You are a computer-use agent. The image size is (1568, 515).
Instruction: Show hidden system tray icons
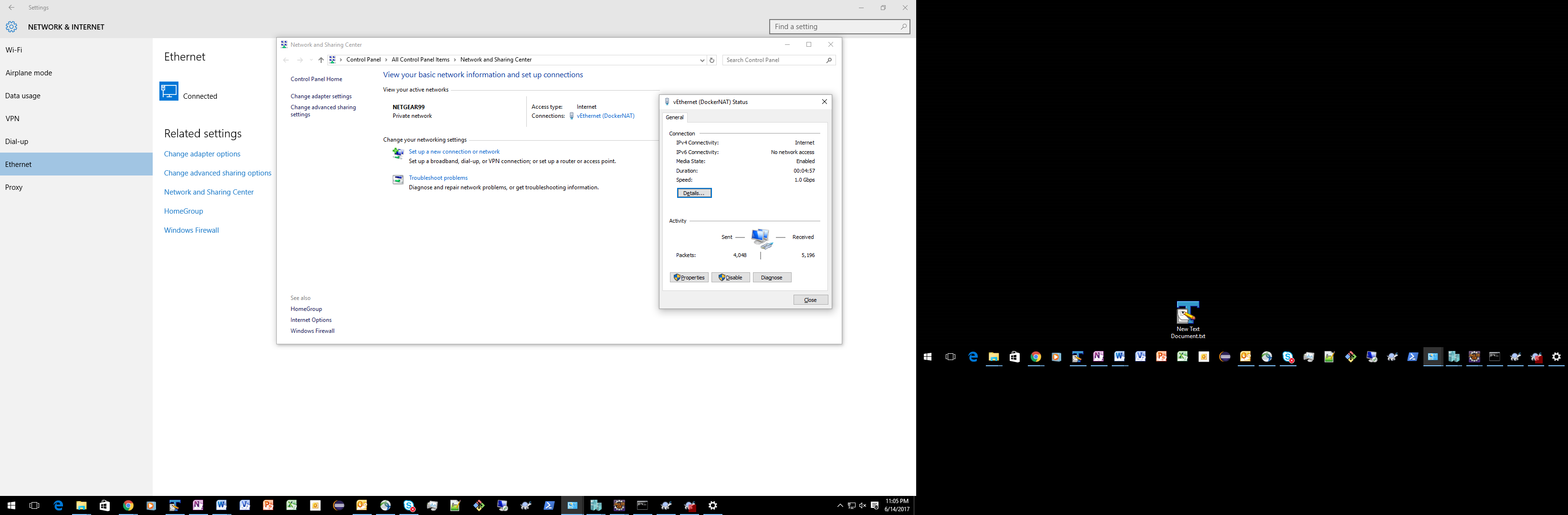(840, 505)
